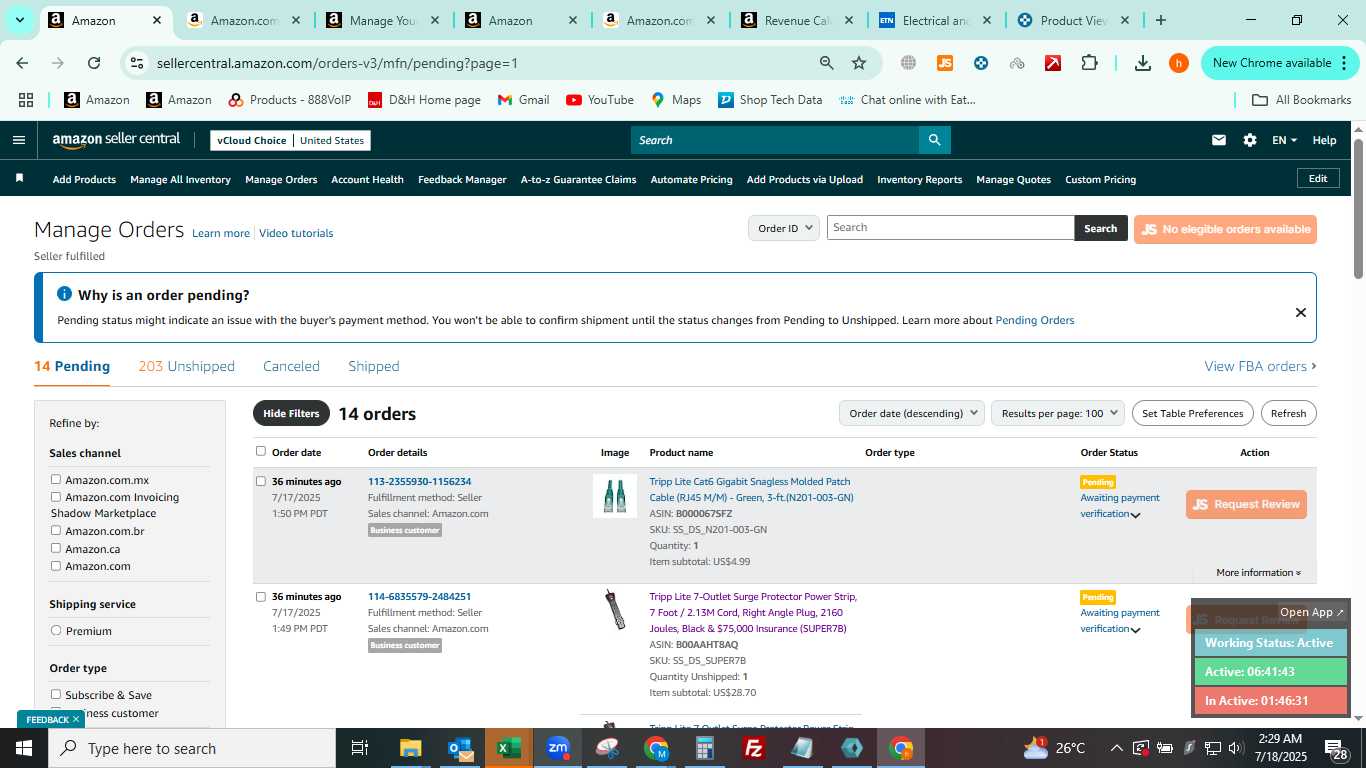Open the Chrome apps grid in bookmarks bar

coord(26,100)
